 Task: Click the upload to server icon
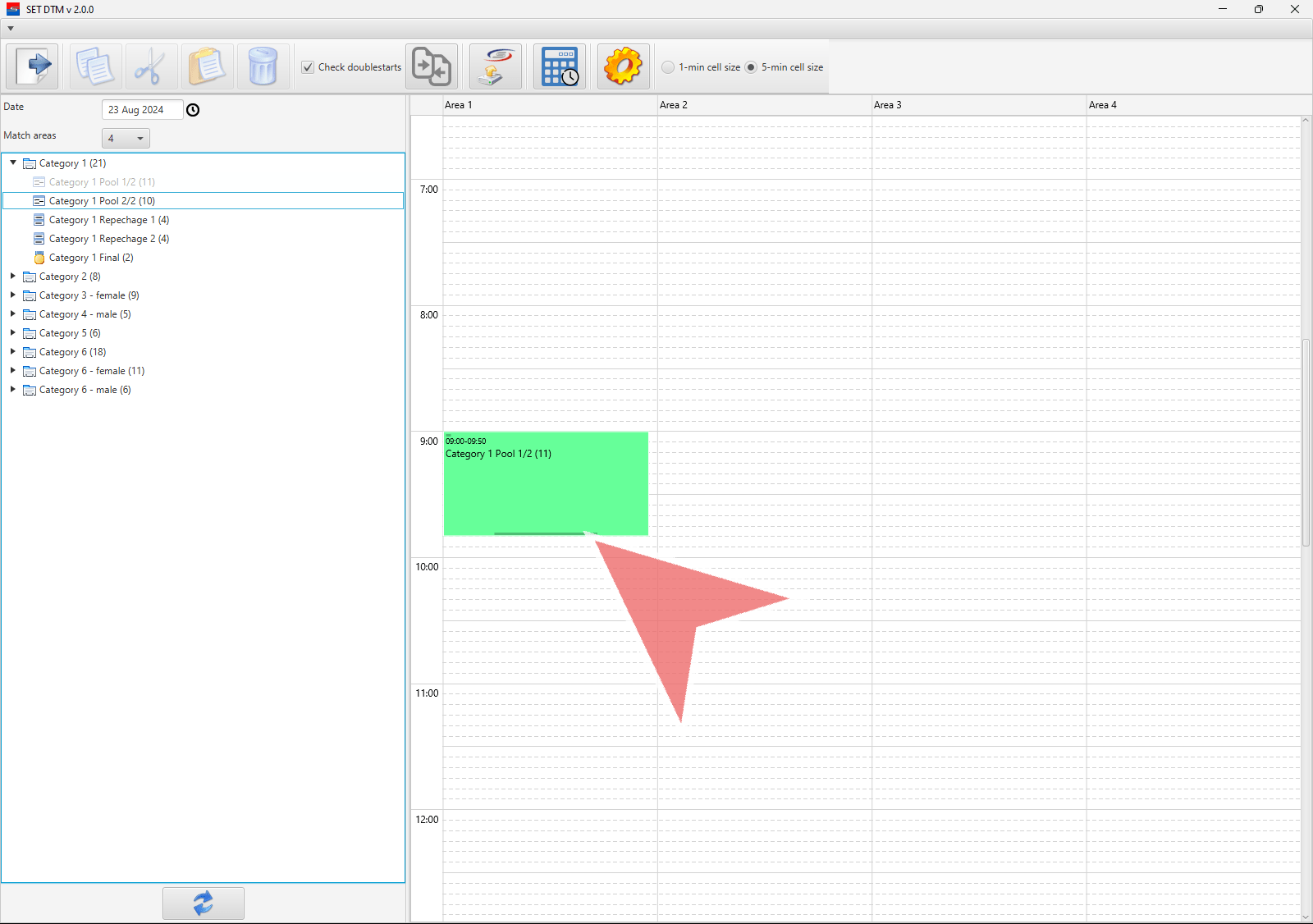[x=495, y=66]
